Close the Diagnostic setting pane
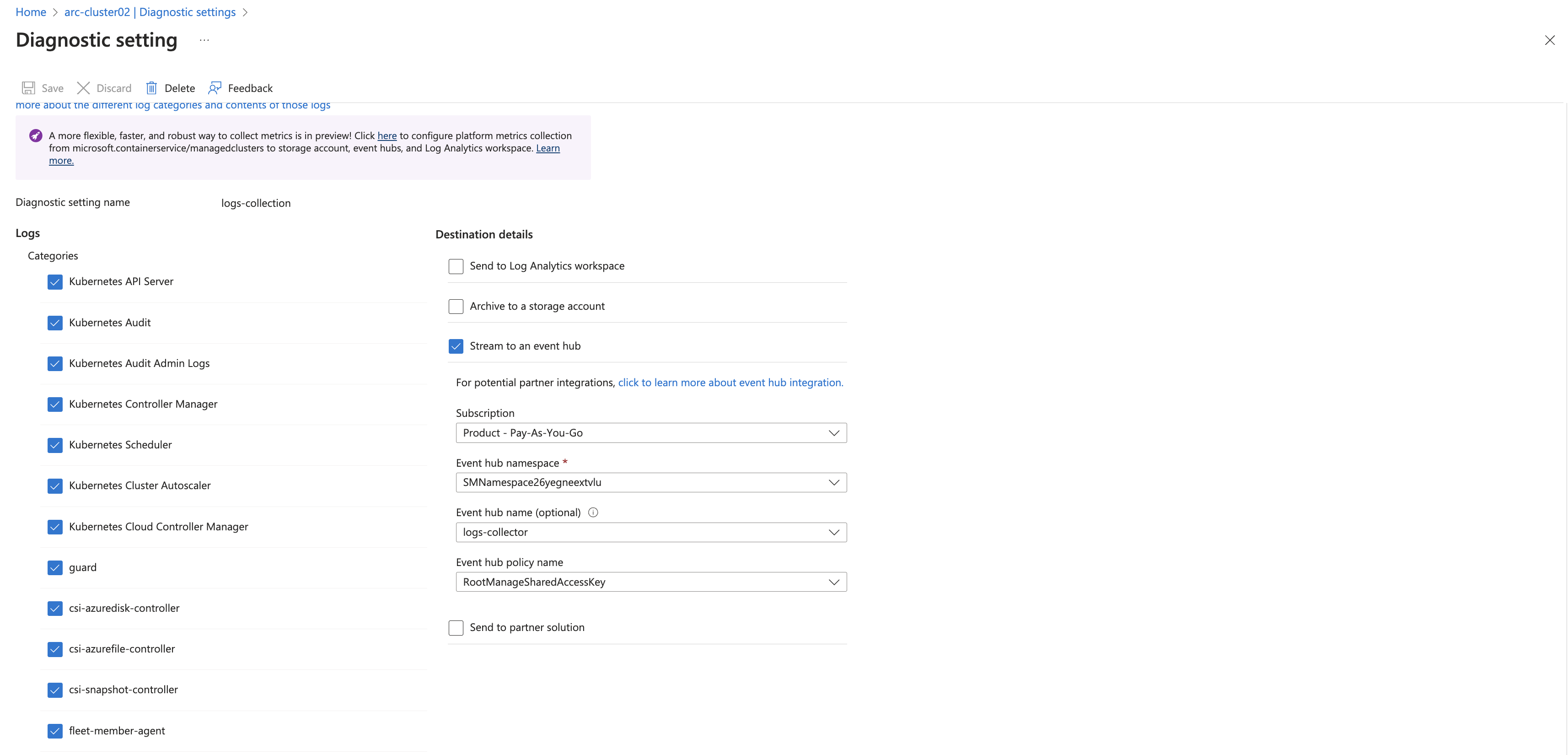The image size is (1568, 755). (x=1549, y=40)
